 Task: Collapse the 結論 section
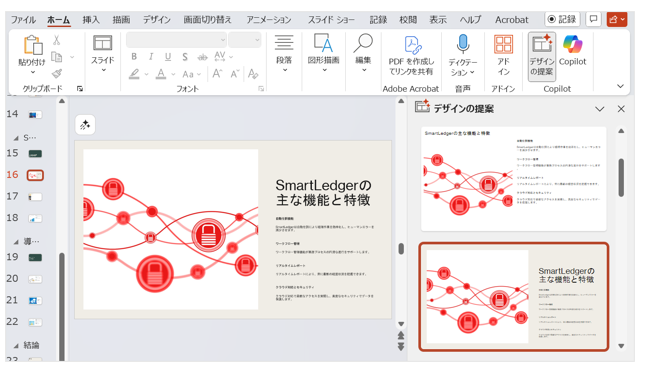(x=16, y=346)
